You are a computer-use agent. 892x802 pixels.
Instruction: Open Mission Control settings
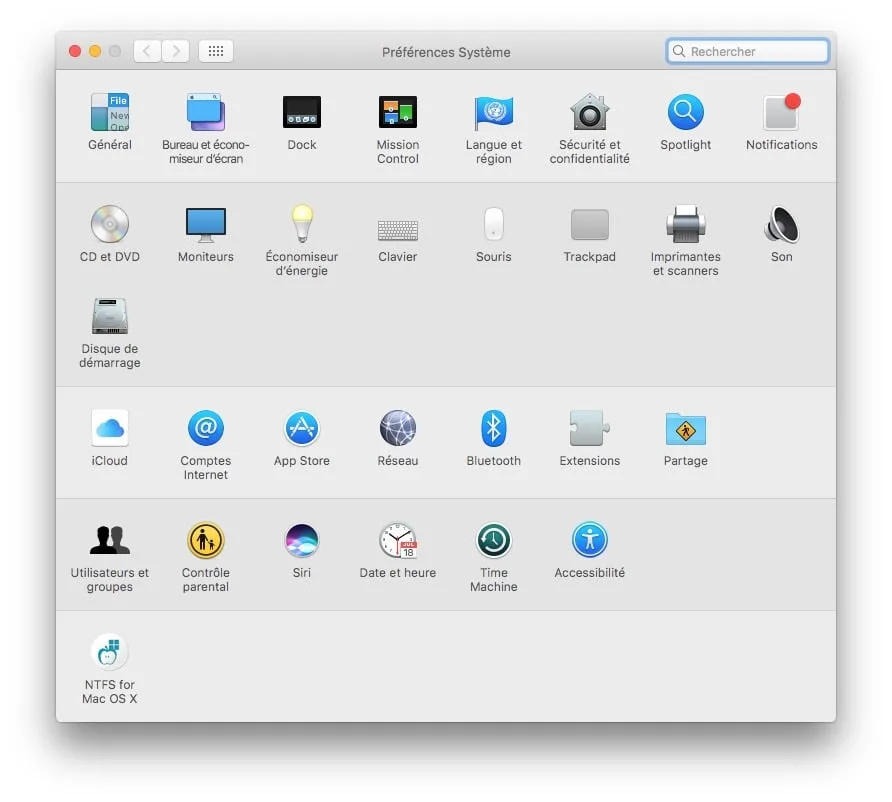(x=397, y=112)
